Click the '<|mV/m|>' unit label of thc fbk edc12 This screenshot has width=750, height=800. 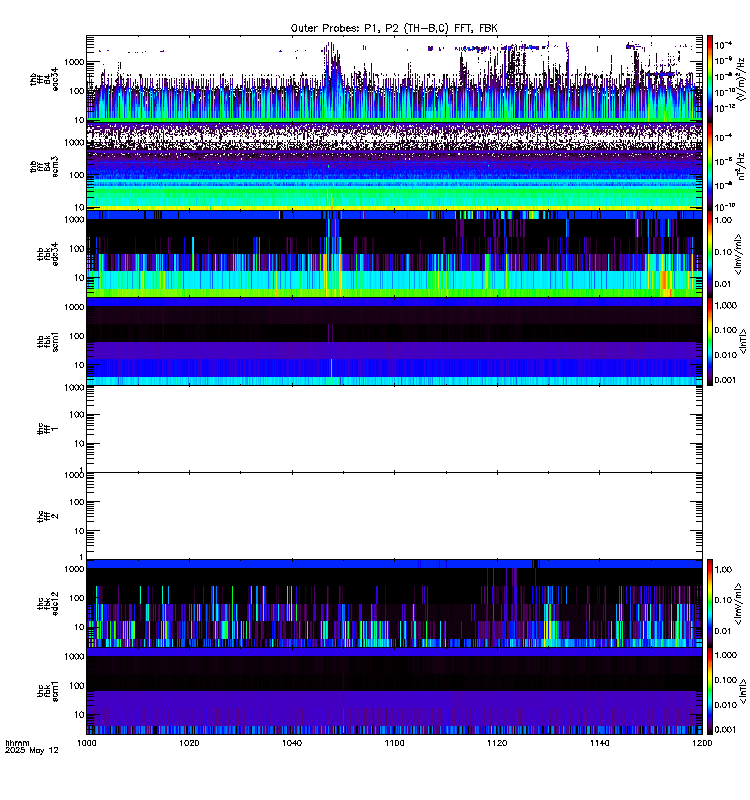point(738,604)
